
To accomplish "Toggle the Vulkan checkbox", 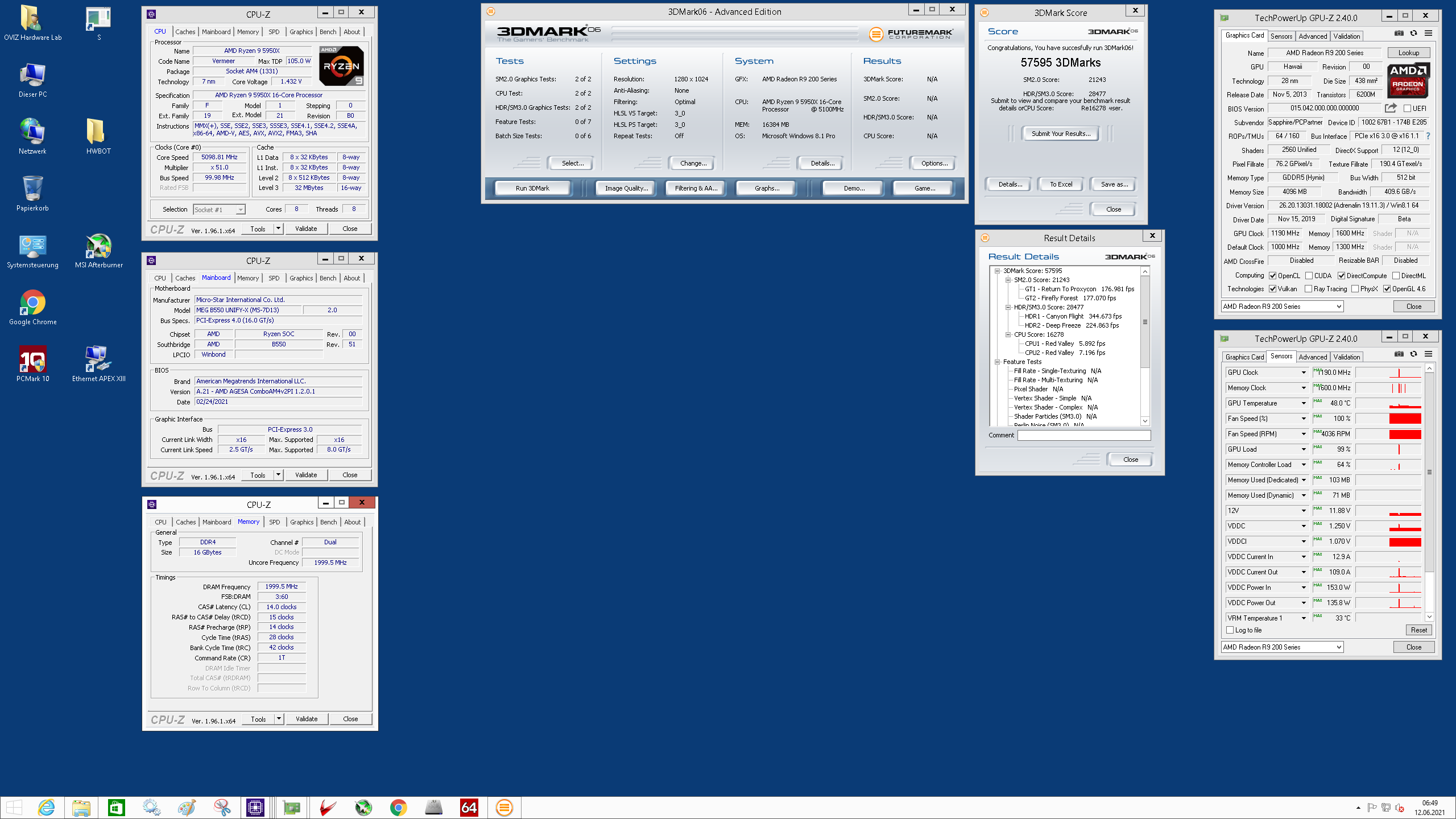I will click(x=1272, y=289).
